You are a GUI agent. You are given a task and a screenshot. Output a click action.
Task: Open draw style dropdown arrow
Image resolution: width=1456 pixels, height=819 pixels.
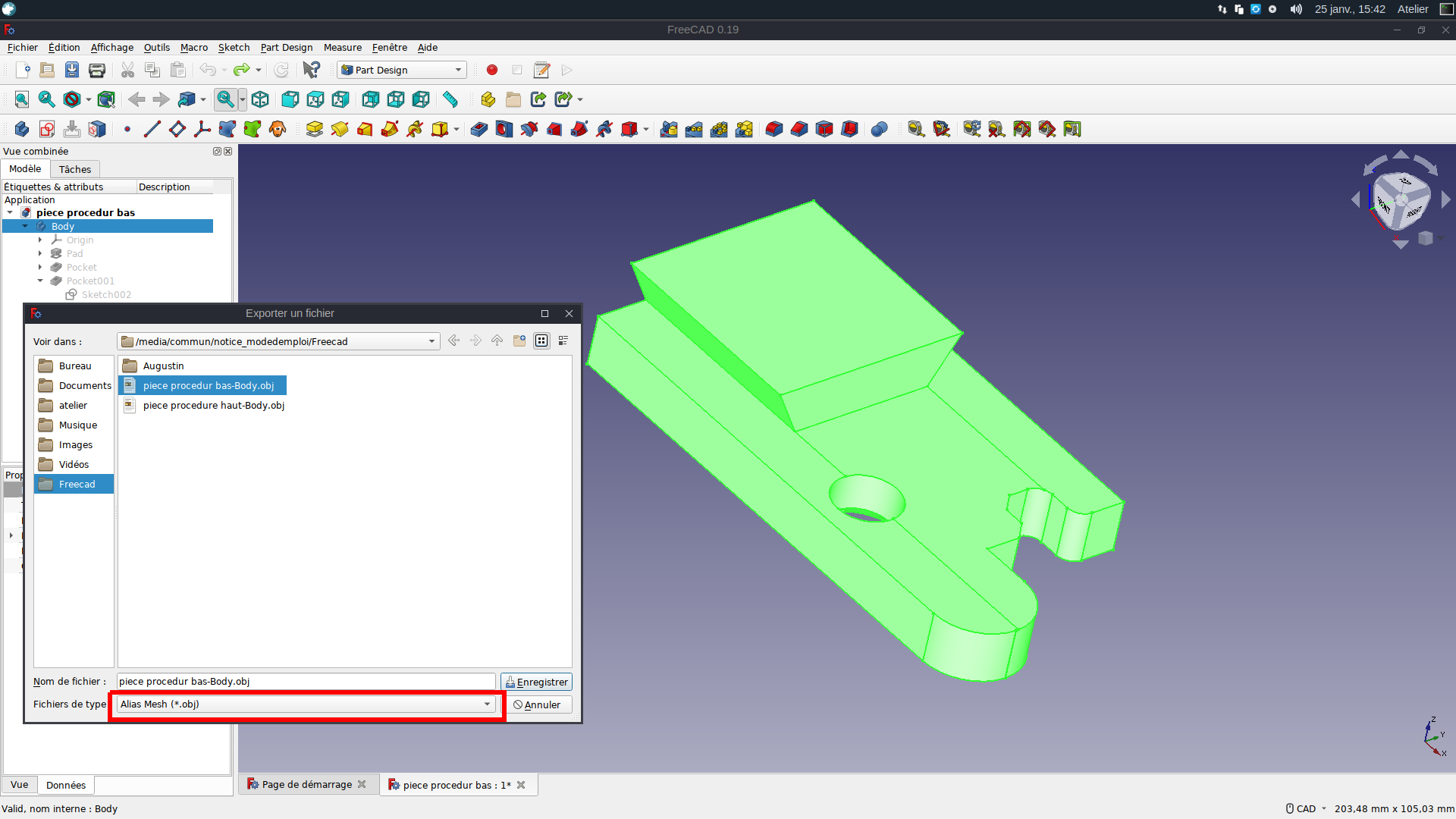point(88,99)
